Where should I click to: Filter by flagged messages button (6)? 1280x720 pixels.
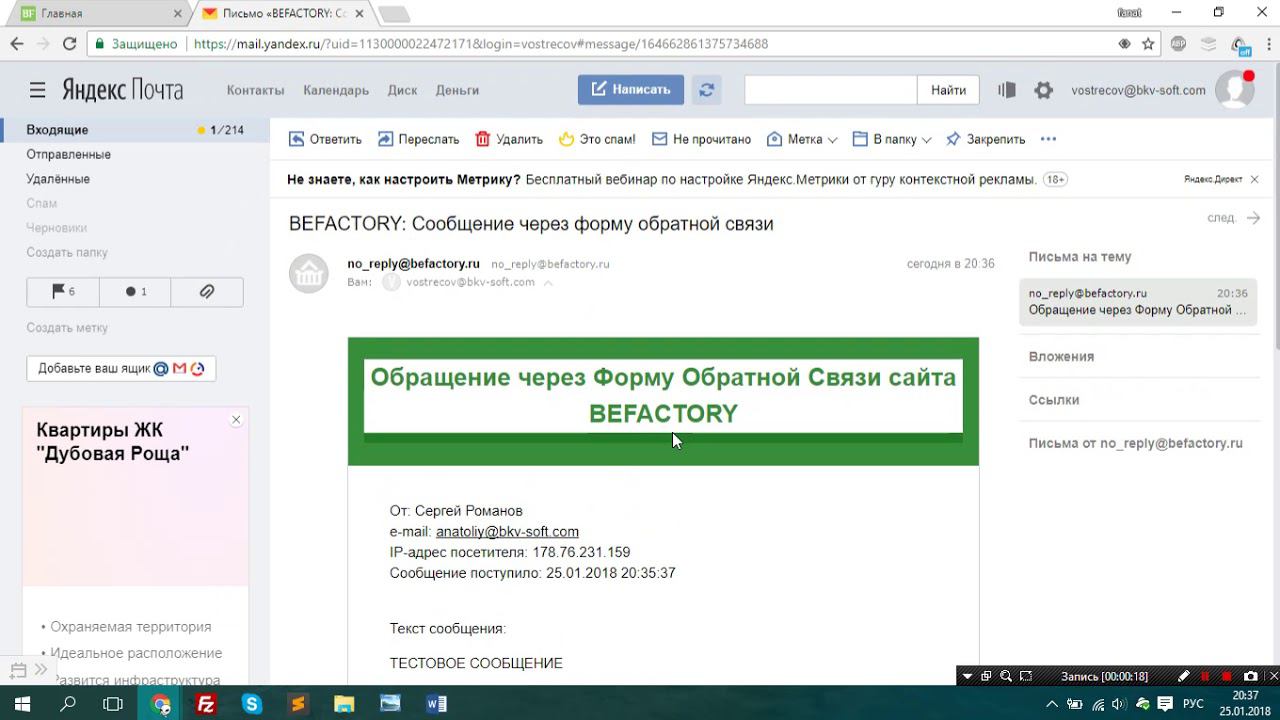pyautogui.click(x=63, y=291)
